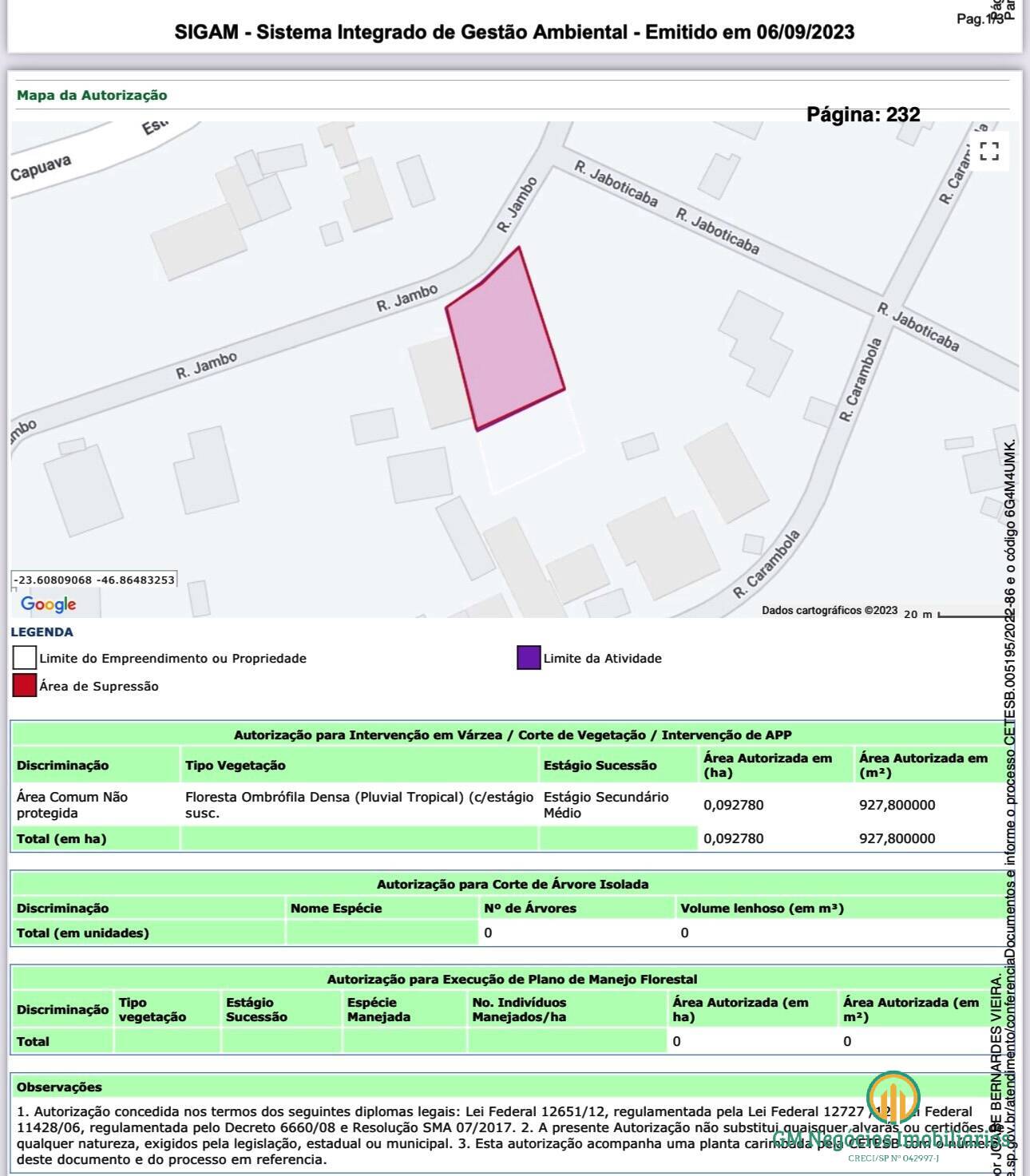Click 'Estágio Sucessão' header in Várzea table
The height and width of the screenshot is (1176, 1030).
tap(600, 765)
